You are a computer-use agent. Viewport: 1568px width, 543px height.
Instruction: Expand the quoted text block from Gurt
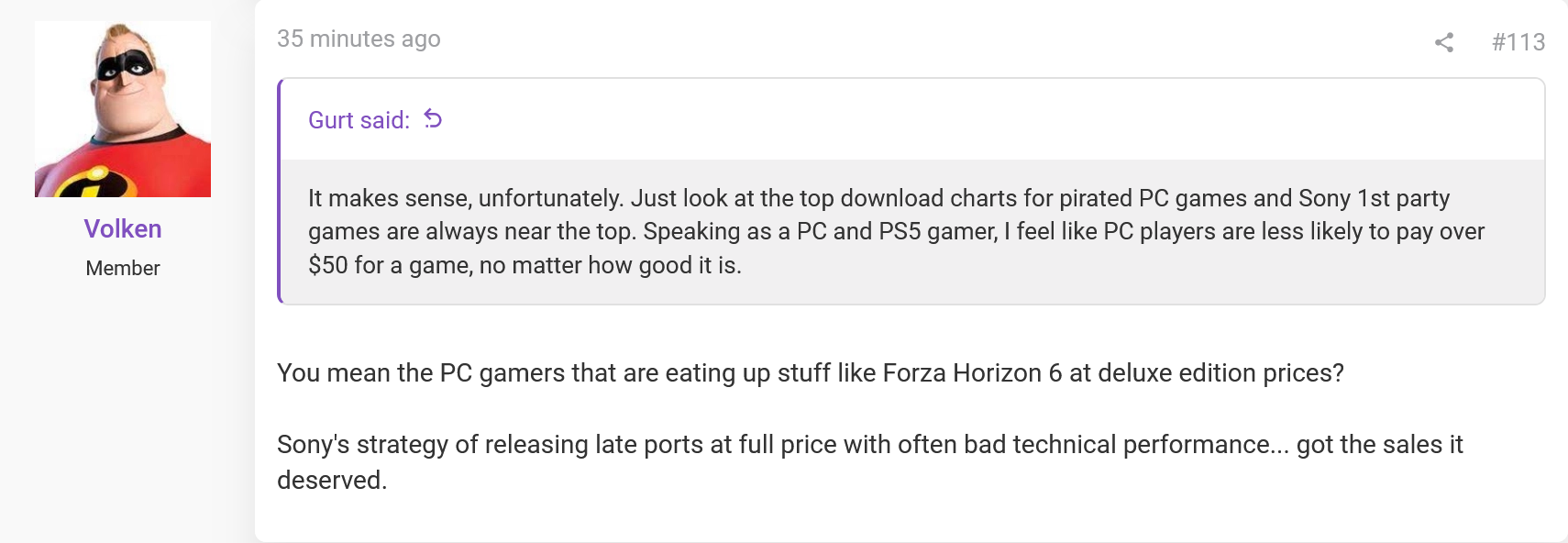[x=912, y=232]
